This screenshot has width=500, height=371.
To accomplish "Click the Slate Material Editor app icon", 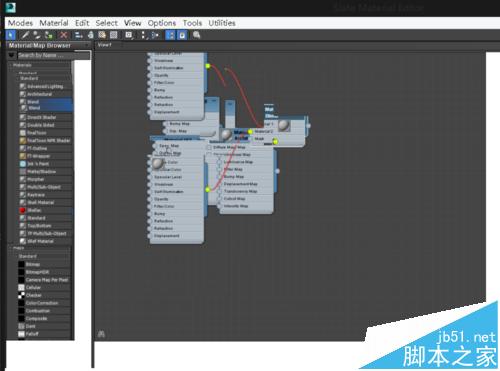I will tap(10, 7).
